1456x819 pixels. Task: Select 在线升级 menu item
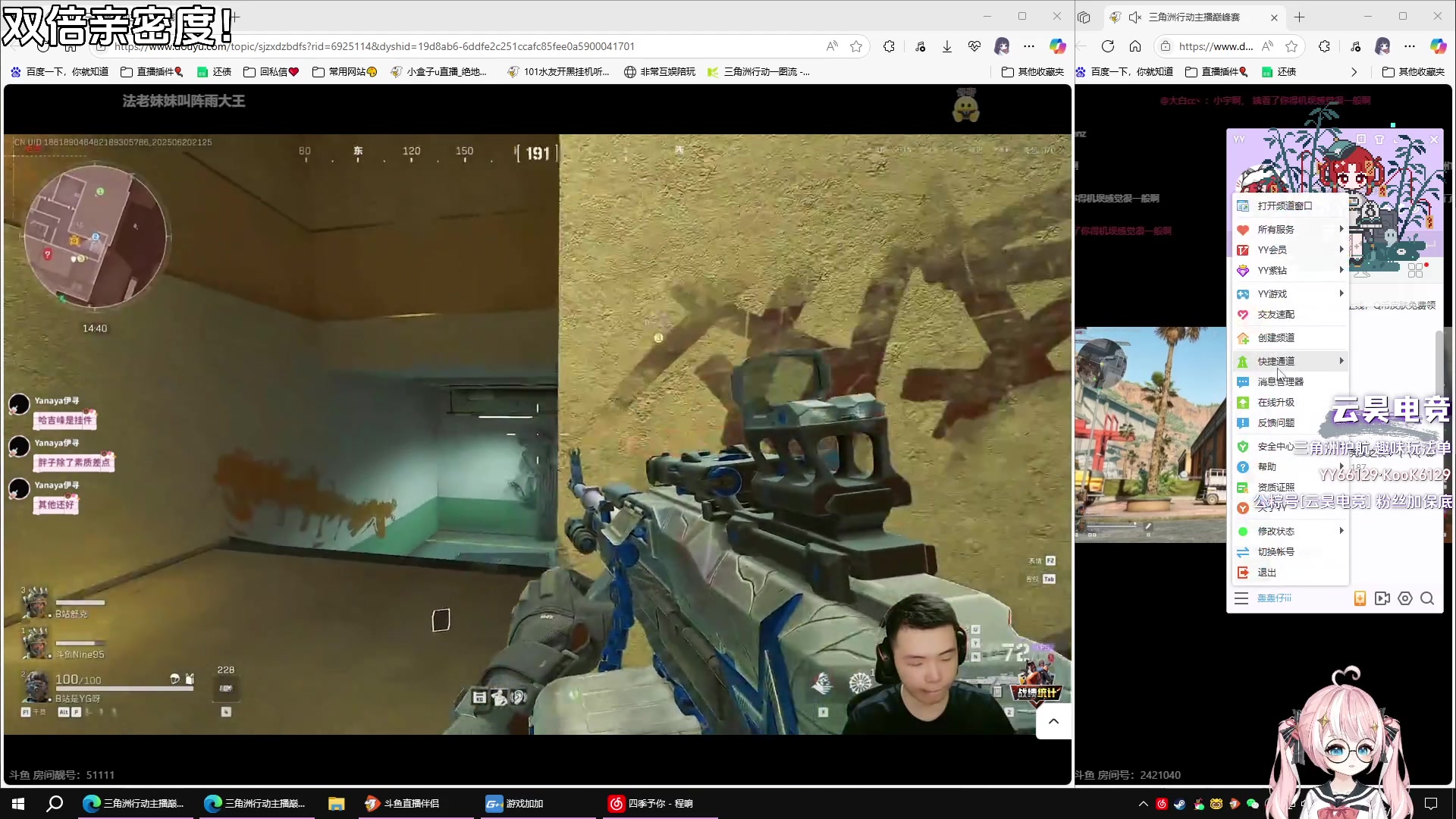click(1291, 402)
